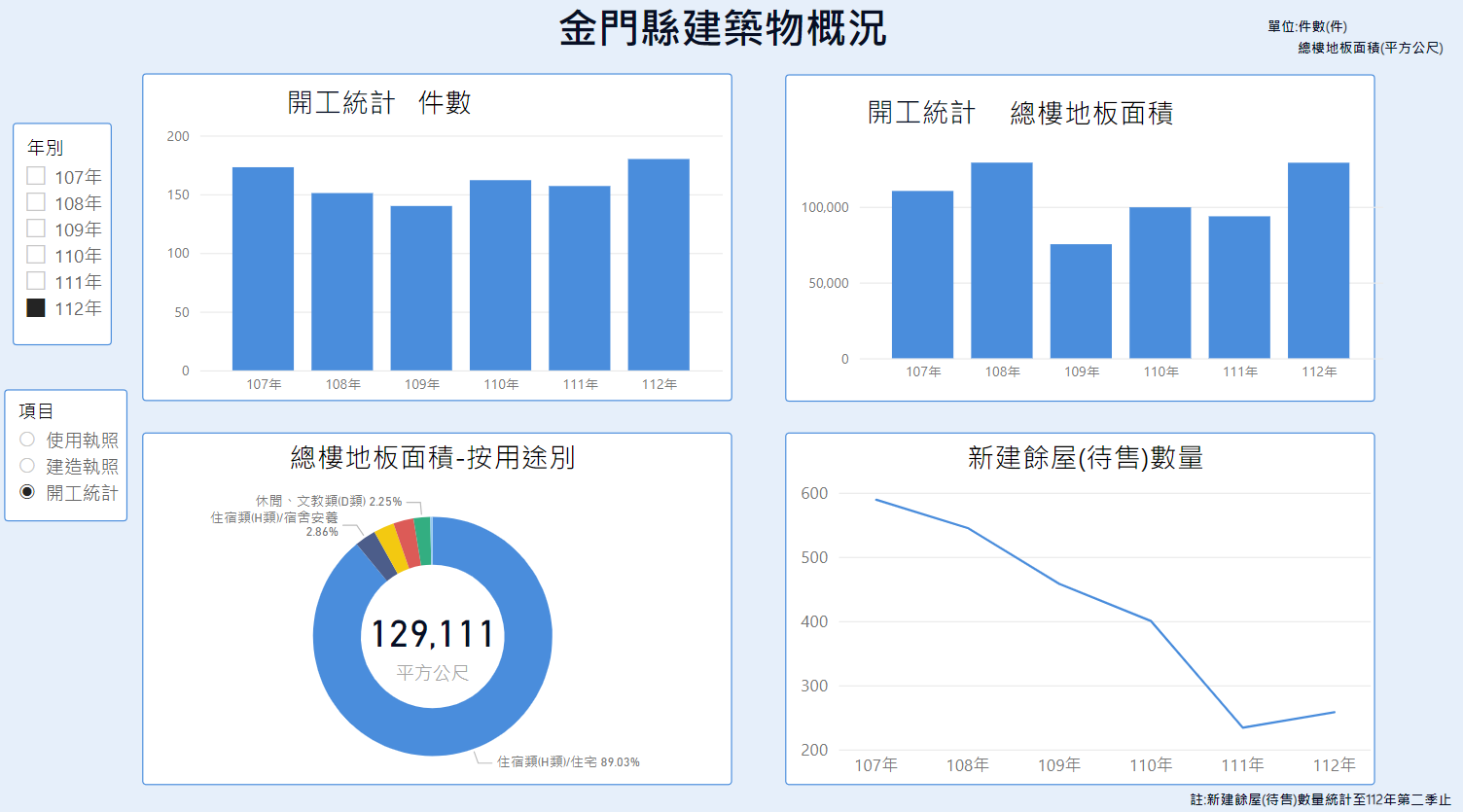Click the 休閒、文教類(D類) 2.25% label
Image resolution: width=1463 pixels, height=812 pixels.
tap(329, 501)
